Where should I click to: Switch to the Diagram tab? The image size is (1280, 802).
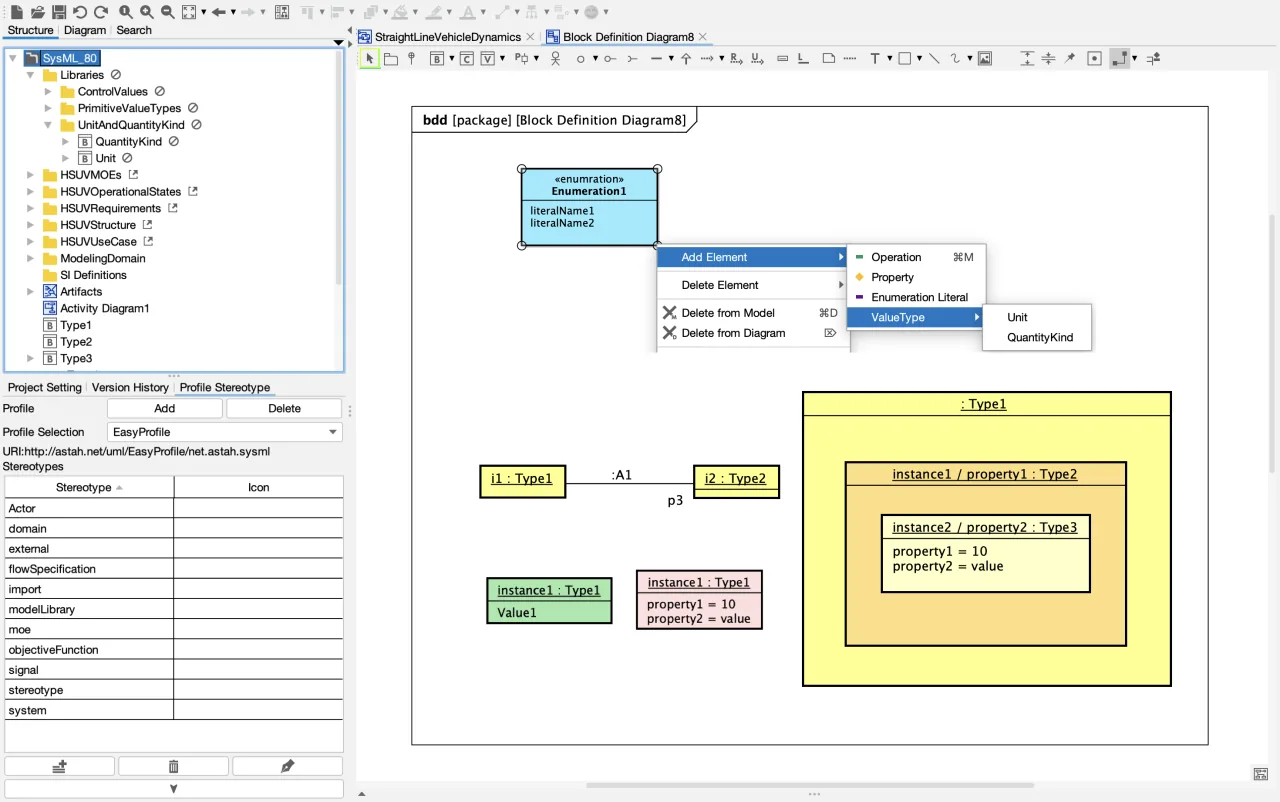coord(85,30)
